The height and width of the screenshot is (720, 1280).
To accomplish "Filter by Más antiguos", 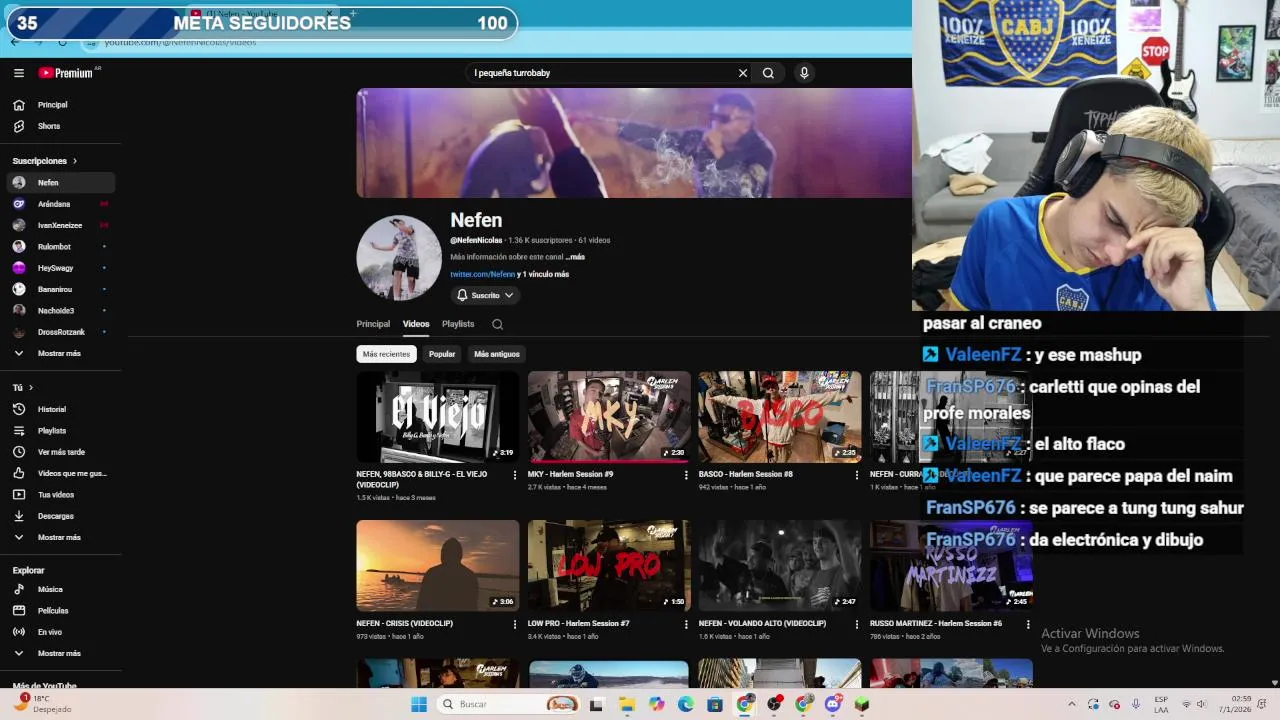I will click(497, 354).
